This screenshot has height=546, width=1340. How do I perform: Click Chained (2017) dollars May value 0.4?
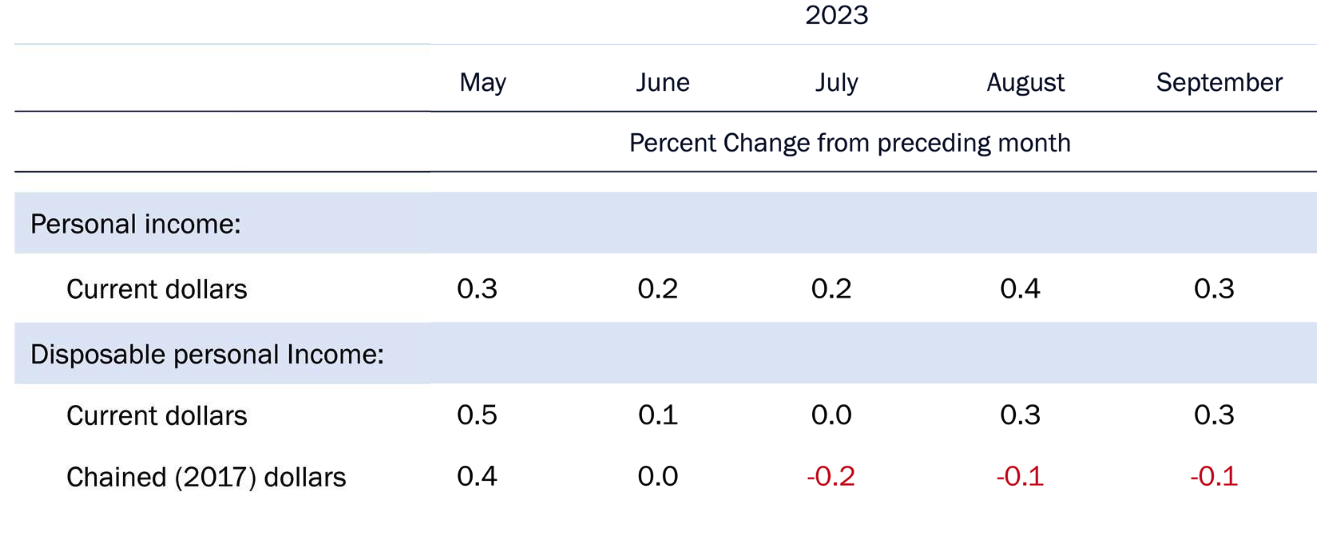[x=477, y=477]
